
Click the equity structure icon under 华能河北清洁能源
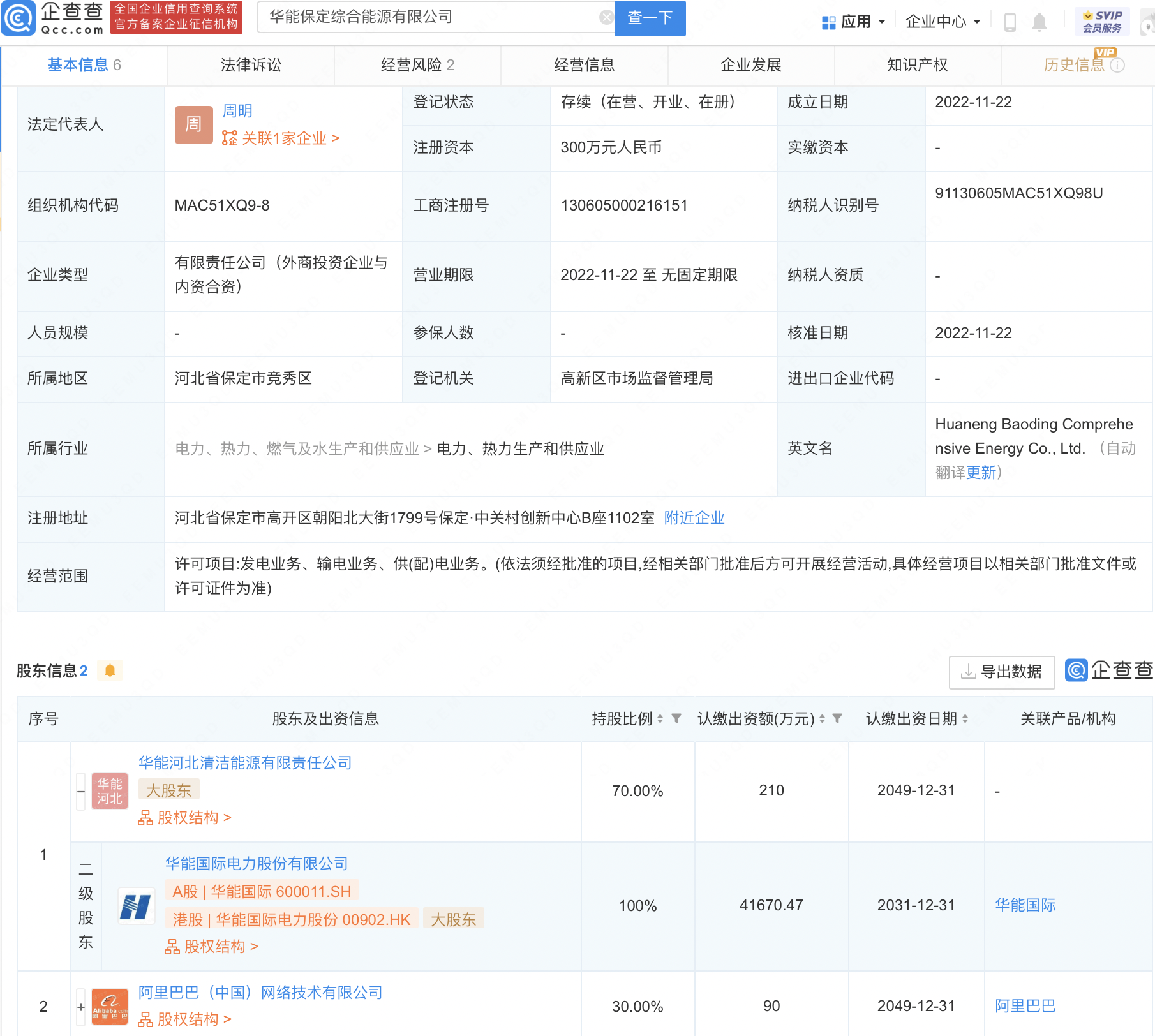click(145, 818)
